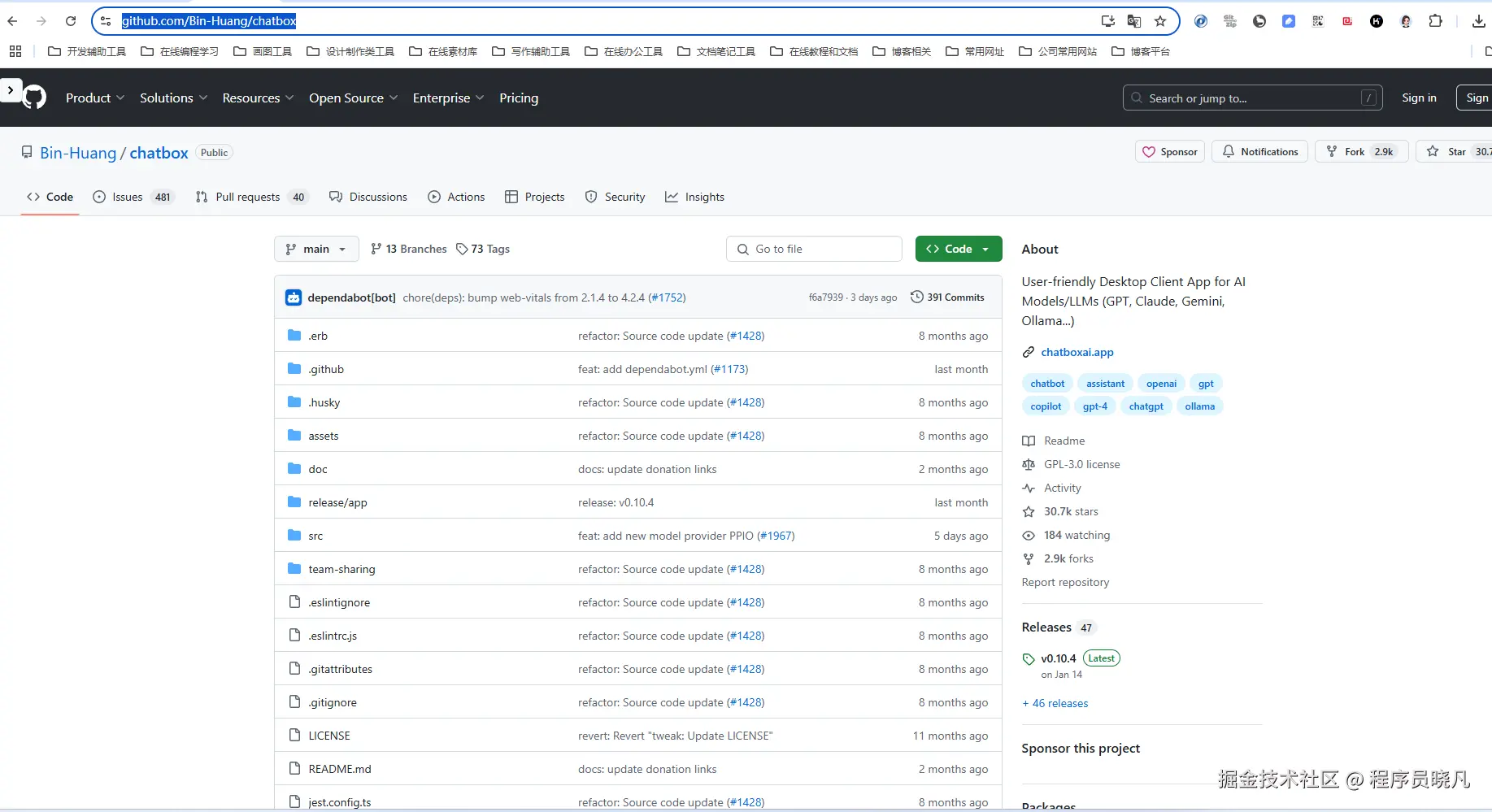Open the browser translate icon
This screenshot has width=1492, height=812.
tap(1134, 21)
